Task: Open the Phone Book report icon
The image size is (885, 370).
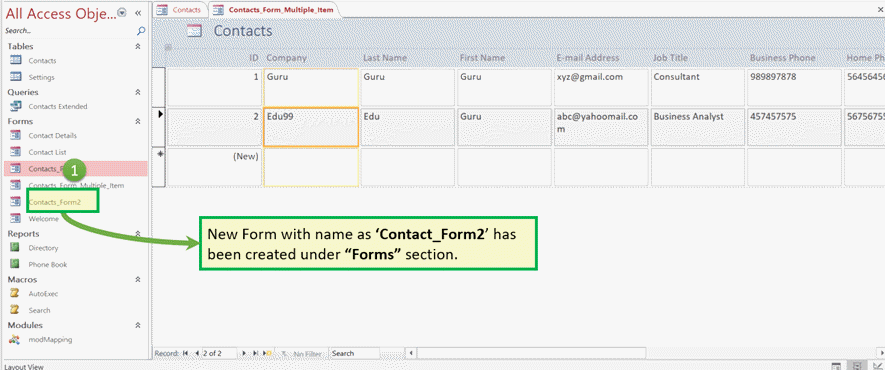Action: tap(16, 264)
